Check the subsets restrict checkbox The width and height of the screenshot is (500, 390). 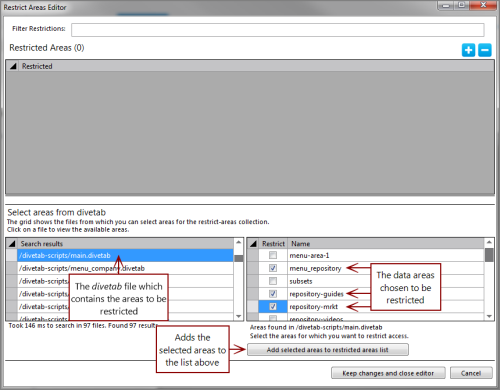[x=273, y=281]
